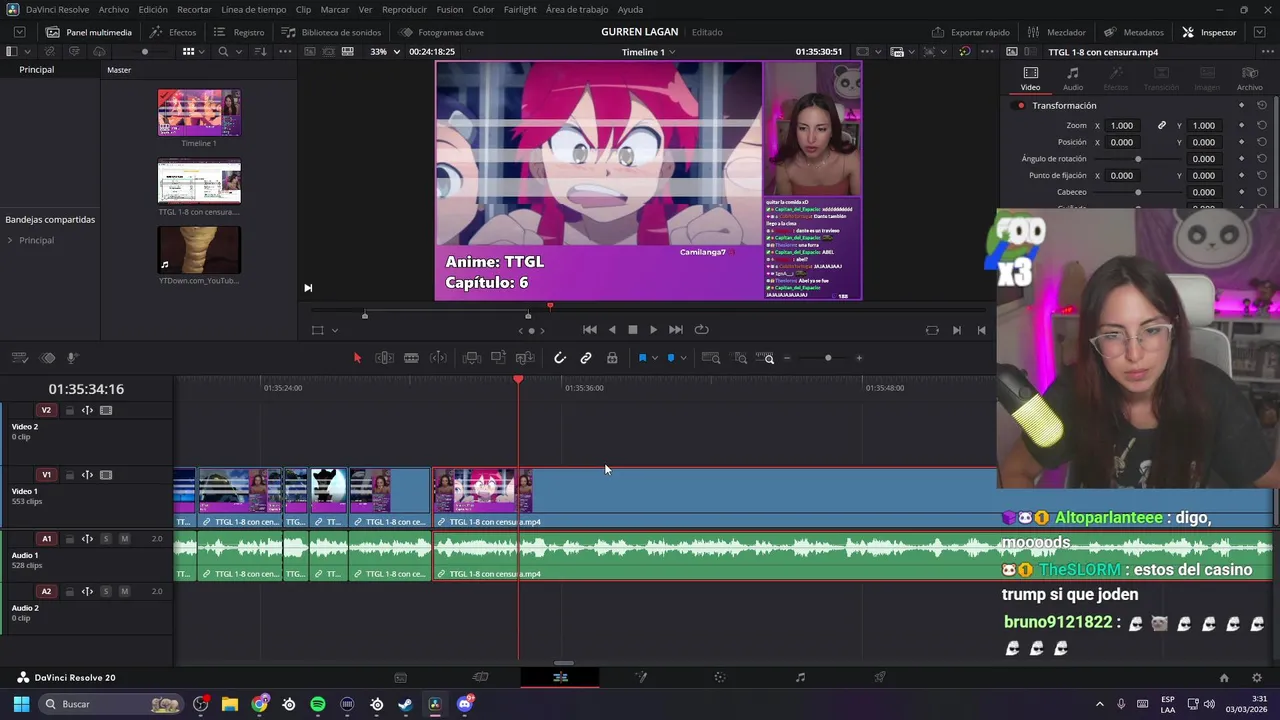This screenshot has width=1280, height=720.
Task: Open the Fotogramas clave panel
Action: point(441,32)
